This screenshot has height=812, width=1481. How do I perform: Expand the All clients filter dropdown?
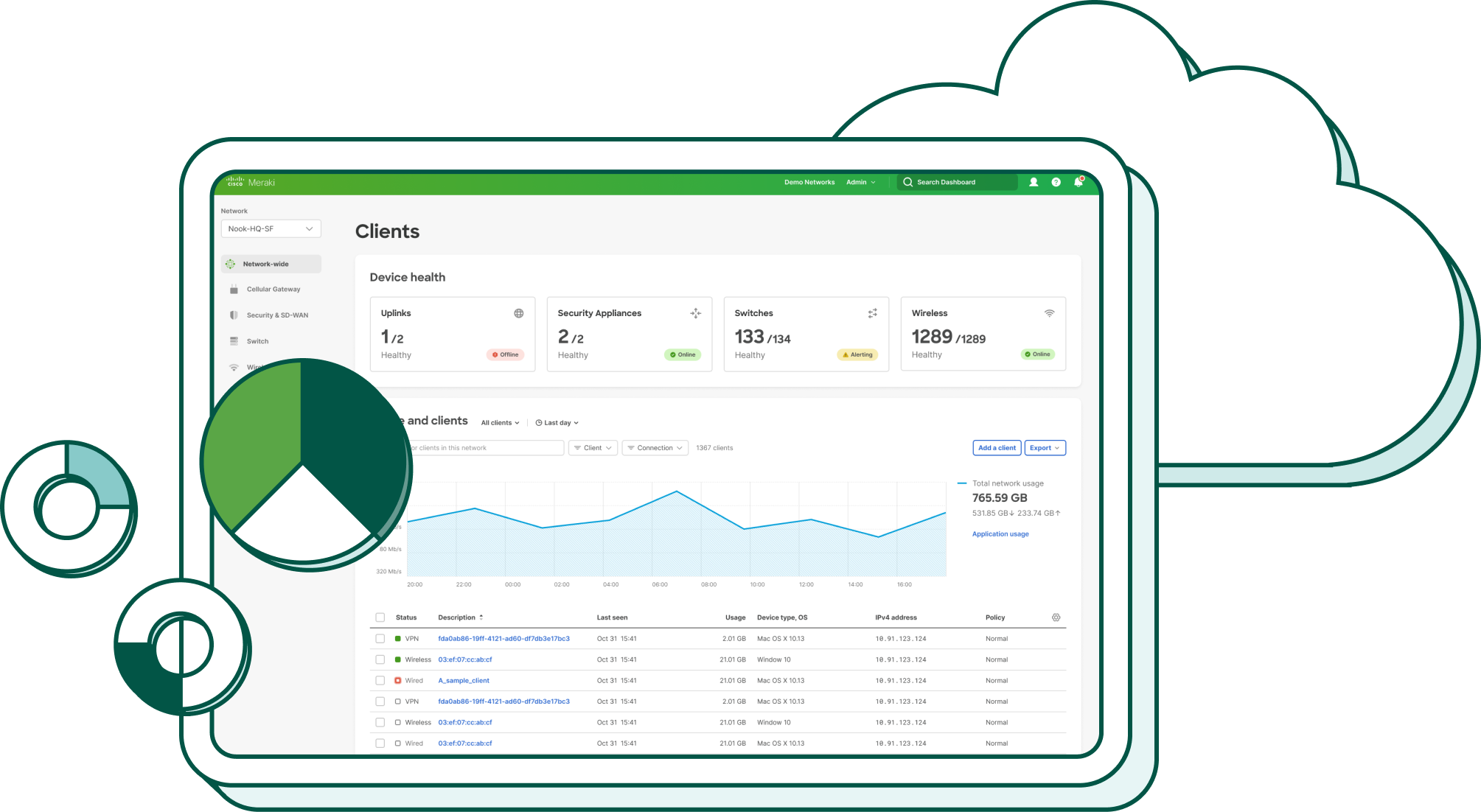500,422
